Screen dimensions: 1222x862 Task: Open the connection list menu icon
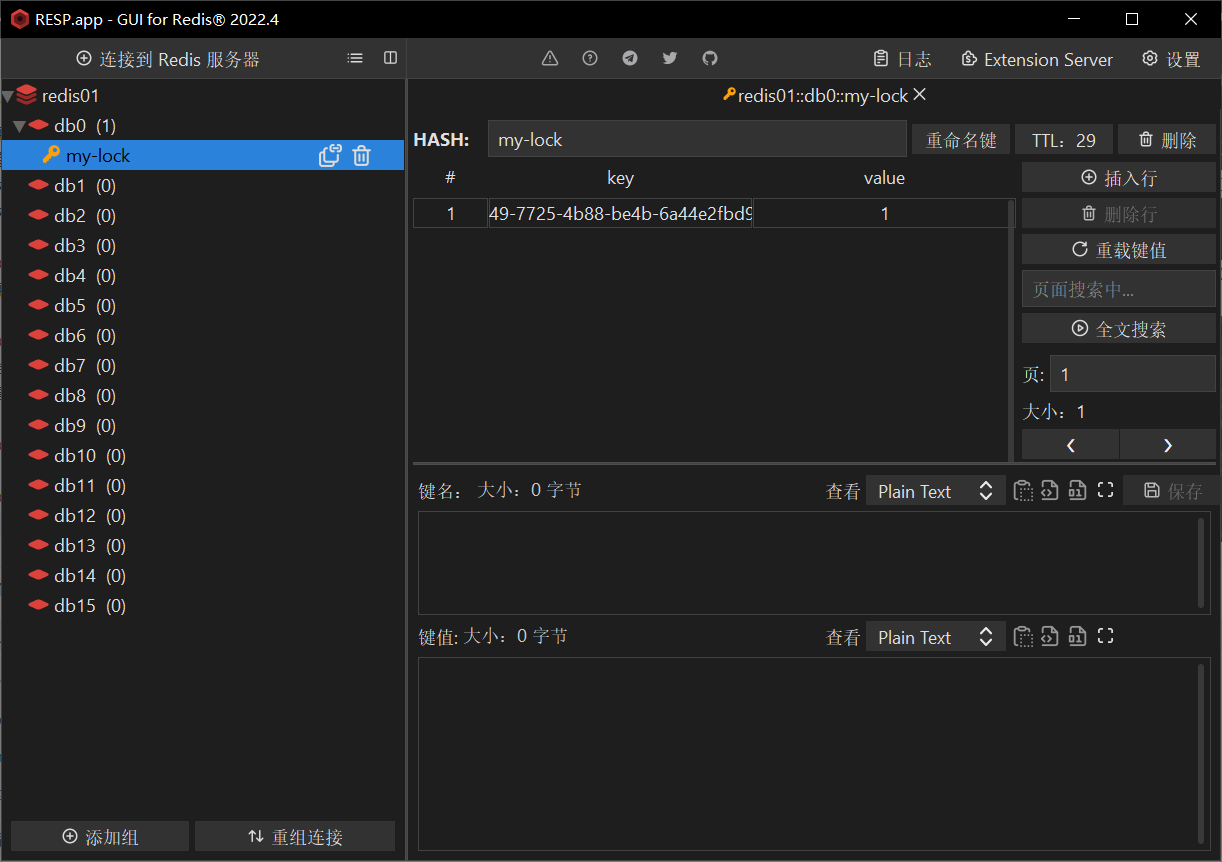click(x=355, y=59)
